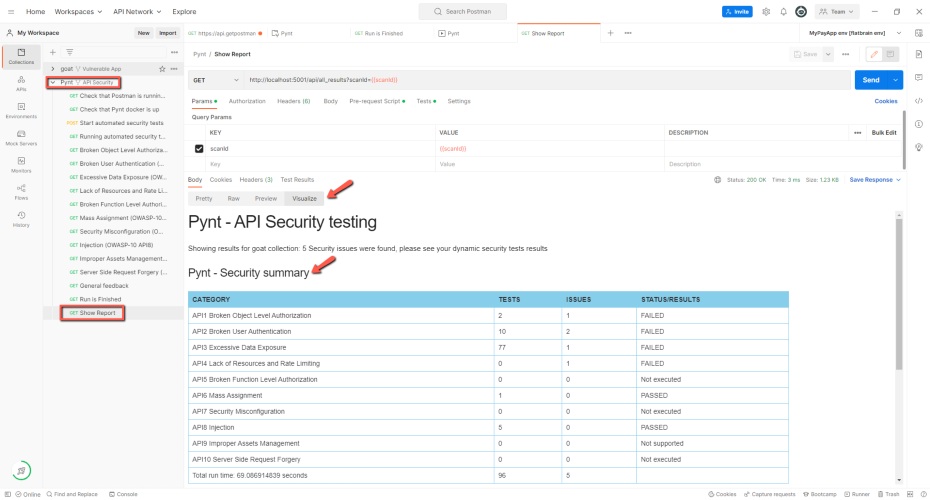Click the Import button

168,33
